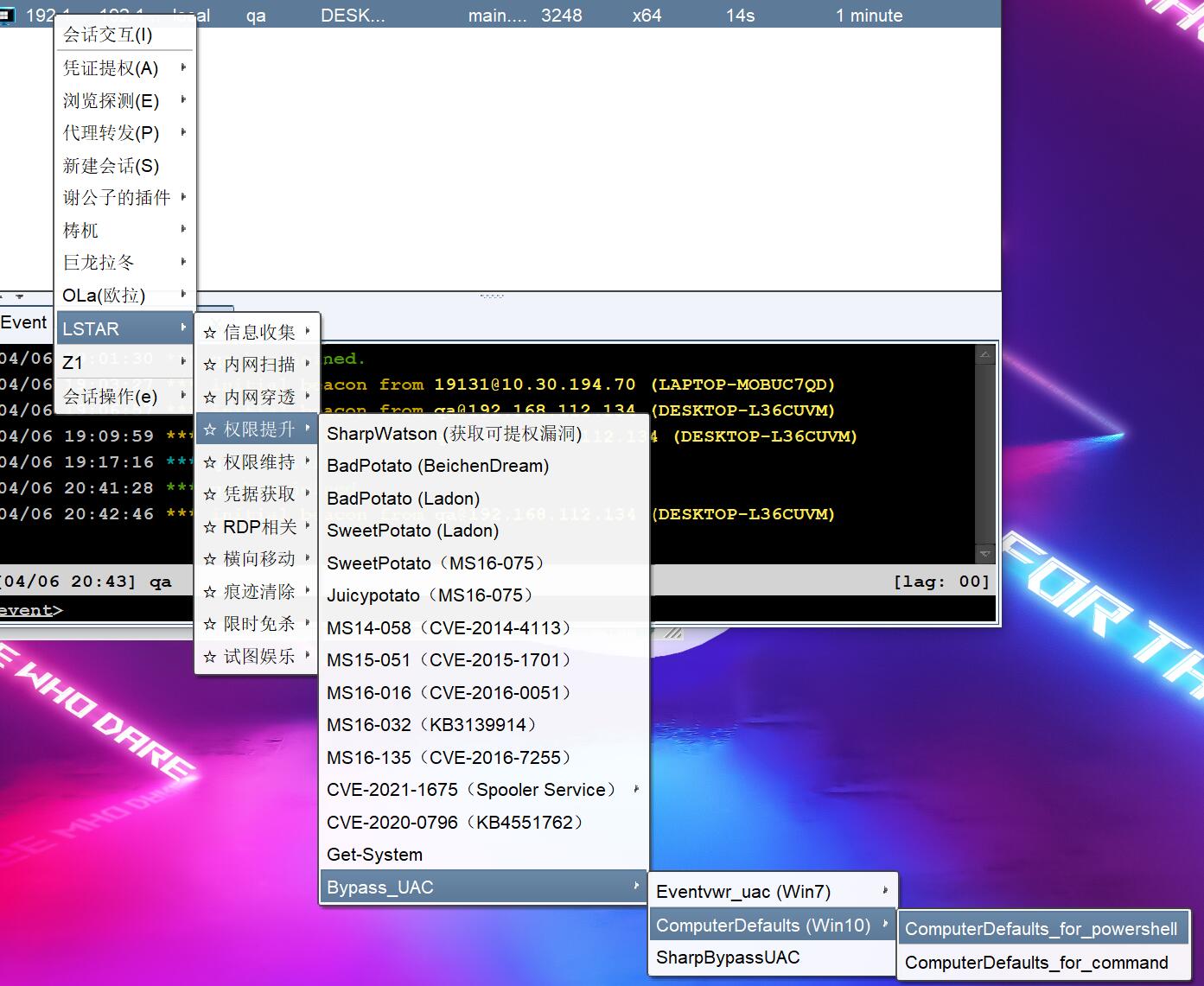Image resolution: width=1204 pixels, height=986 pixels.
Task: Select '1 minute' sleep cell
Action: click(869, 16)
